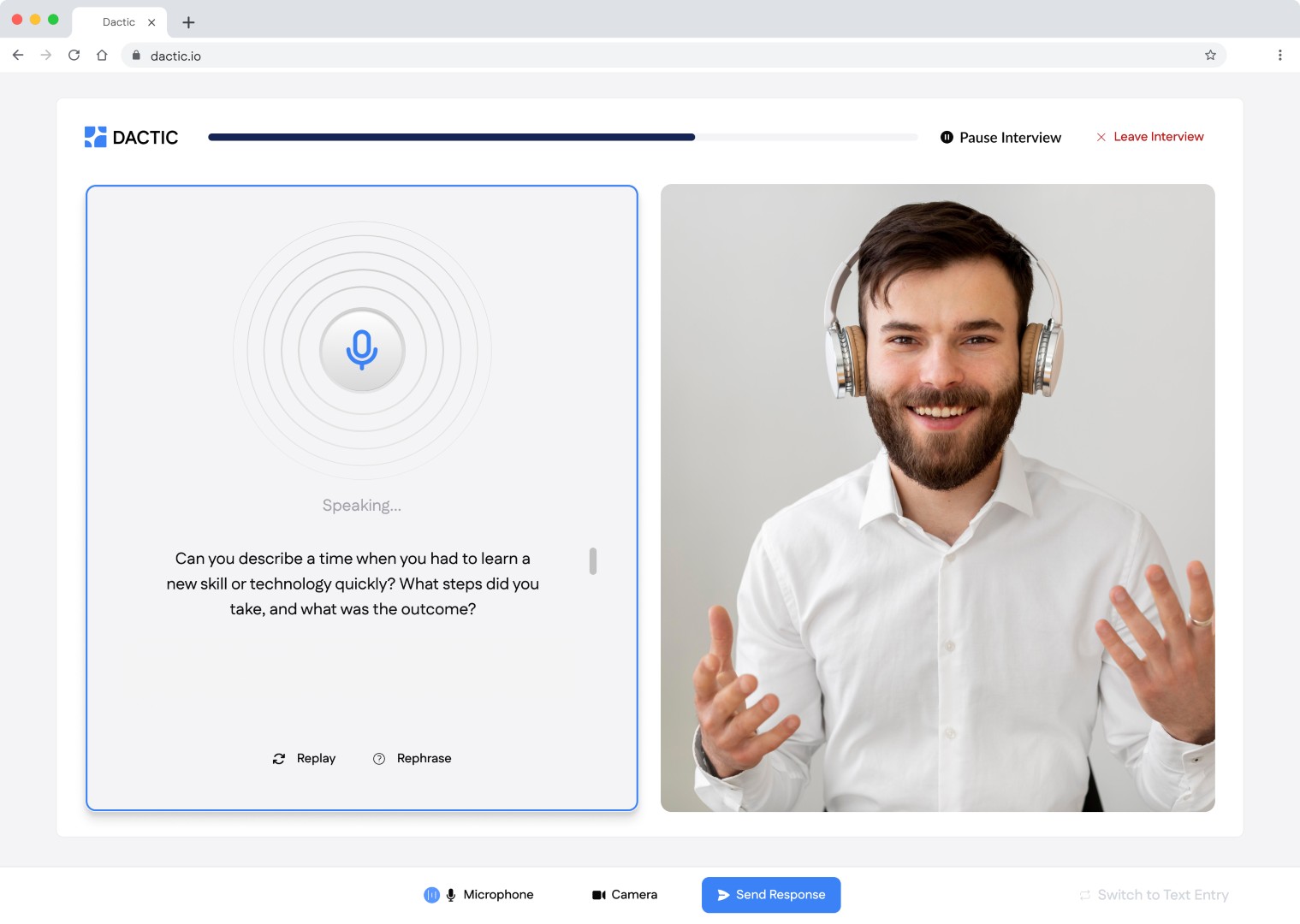The image size is (1300, 924).
Task: Open the browser home page
Action: 102,56
